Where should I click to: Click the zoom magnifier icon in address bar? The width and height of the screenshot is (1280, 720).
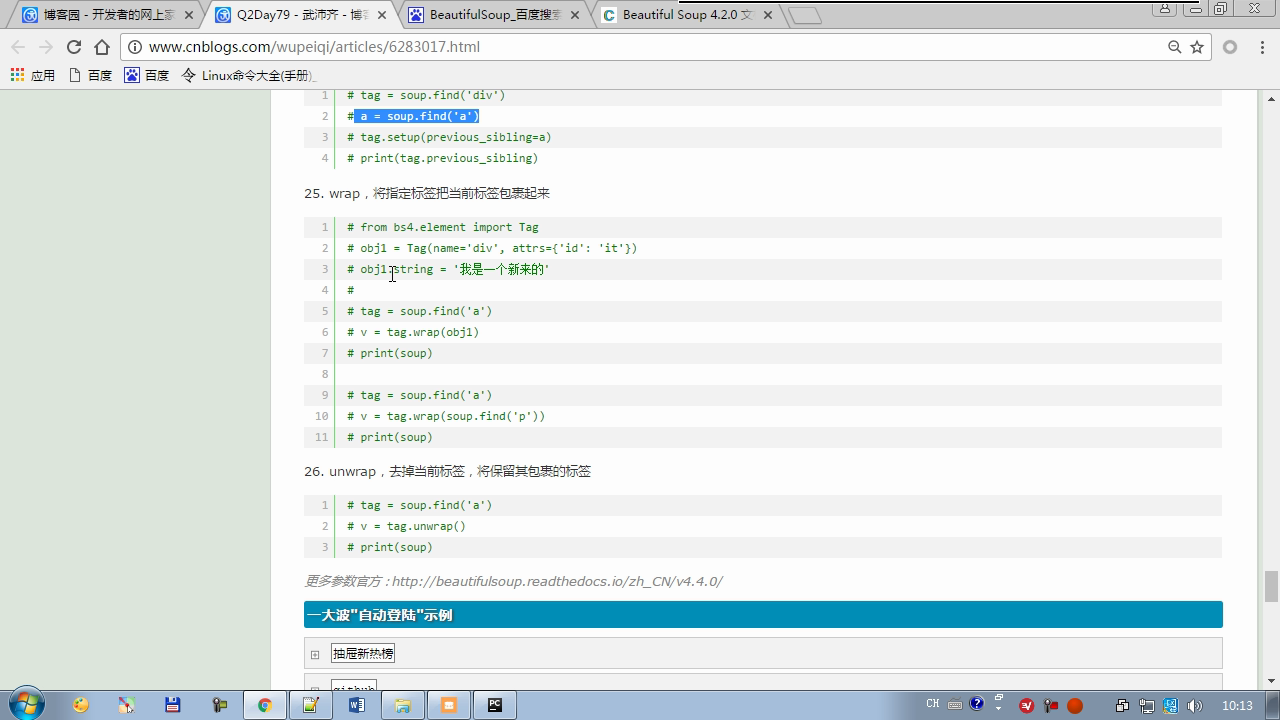click(x=1175, y=47)
